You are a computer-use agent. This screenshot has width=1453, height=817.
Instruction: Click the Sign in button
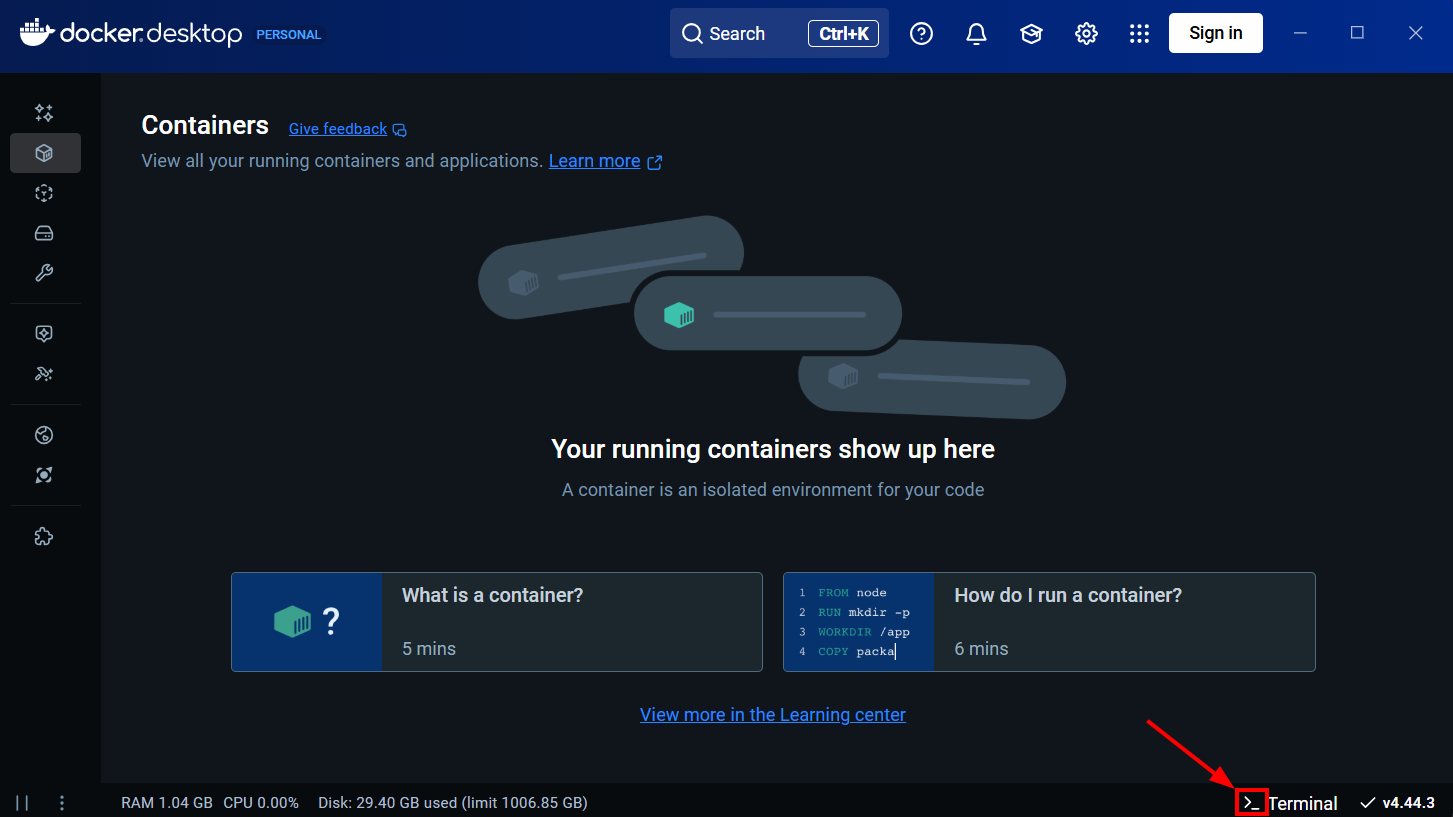[1215, 33]
